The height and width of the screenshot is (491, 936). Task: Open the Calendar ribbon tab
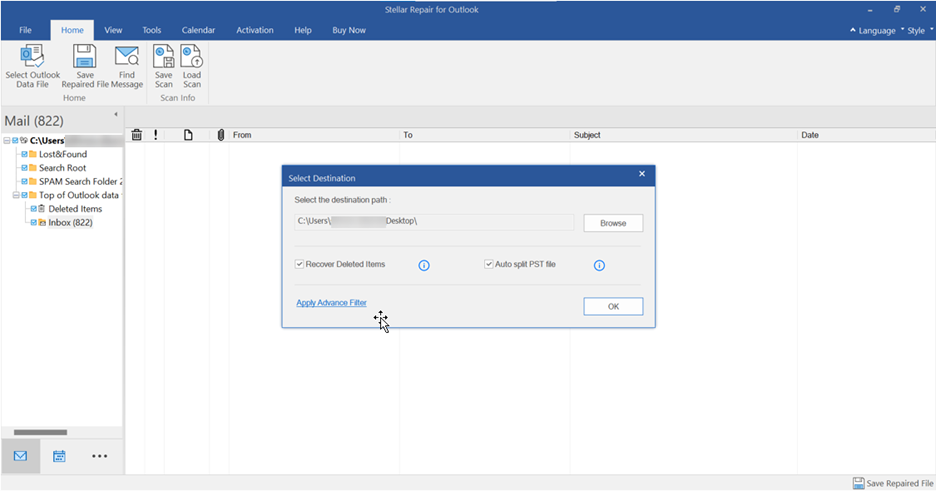tap(198, 30)
